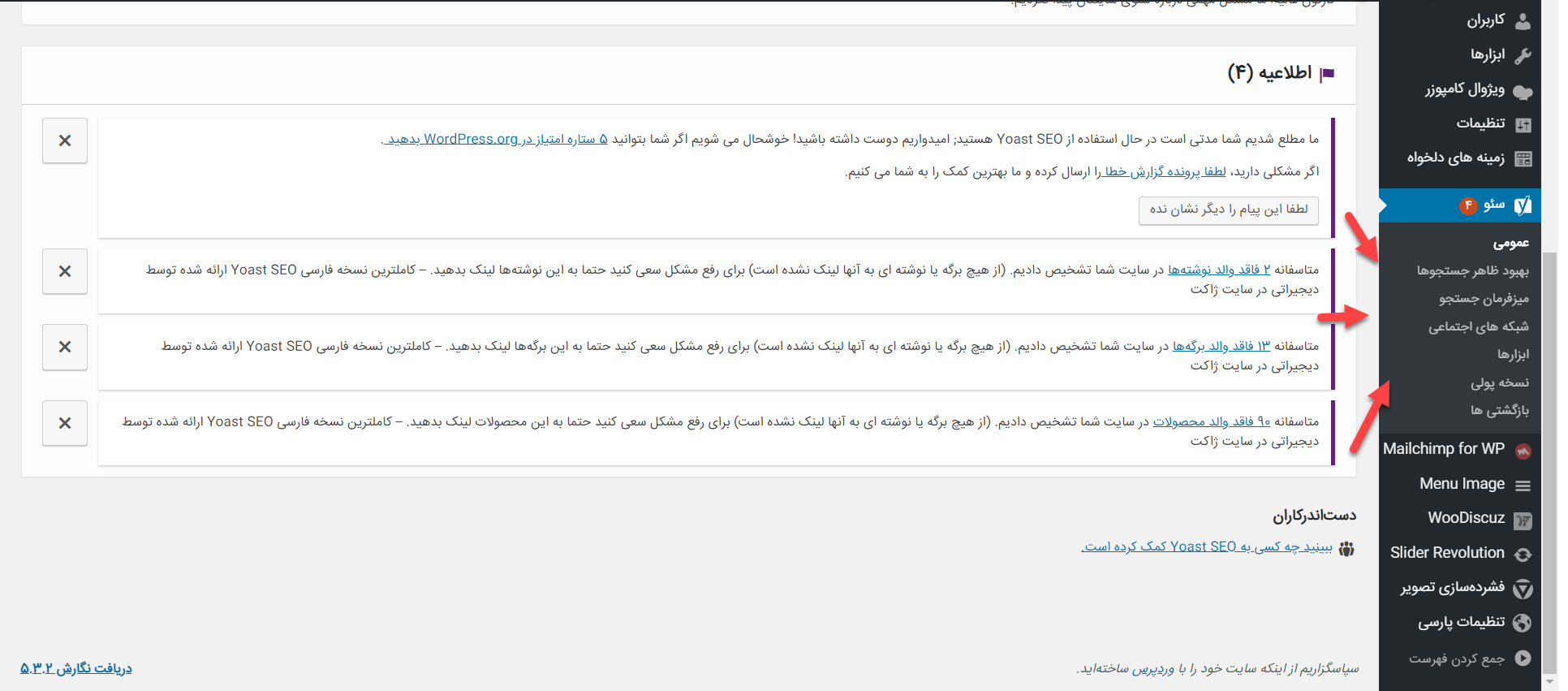Click the Yoast سئو logo icon
This screenshot has height=691, width=1568.
click(x=1523, y=205)
